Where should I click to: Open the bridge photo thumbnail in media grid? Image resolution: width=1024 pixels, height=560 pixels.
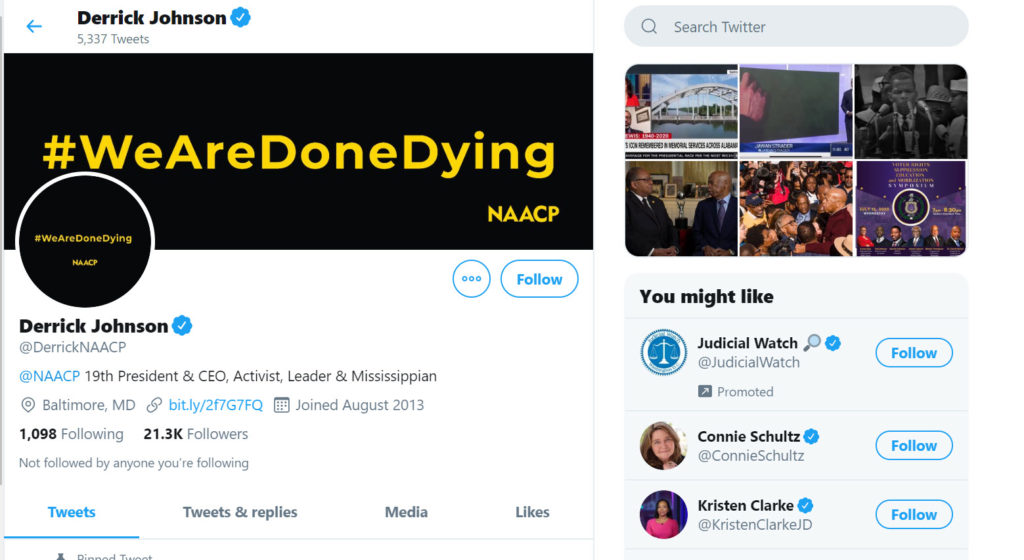tap(681, 111)
